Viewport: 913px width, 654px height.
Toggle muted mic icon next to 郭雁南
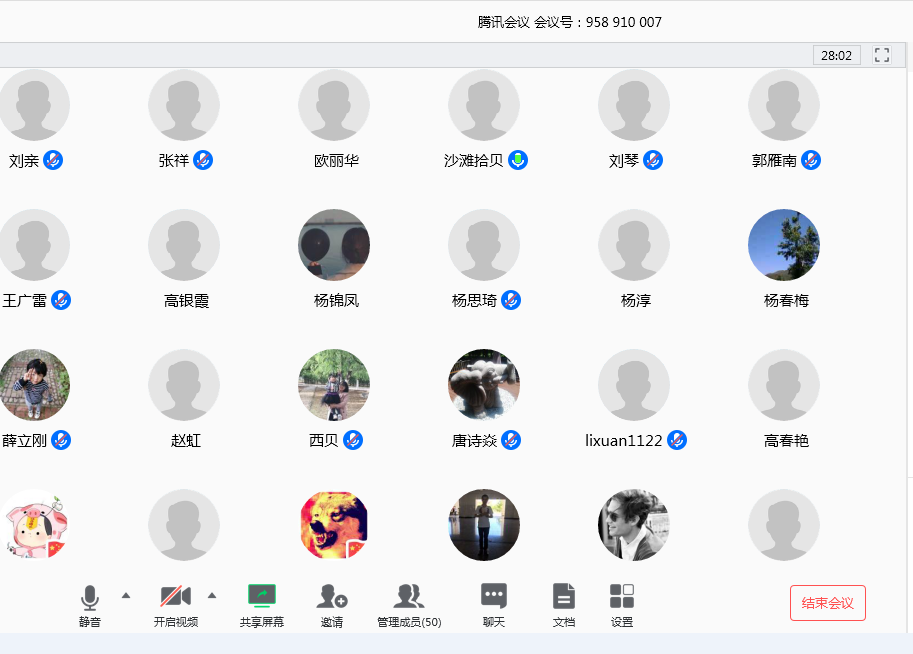811,160
